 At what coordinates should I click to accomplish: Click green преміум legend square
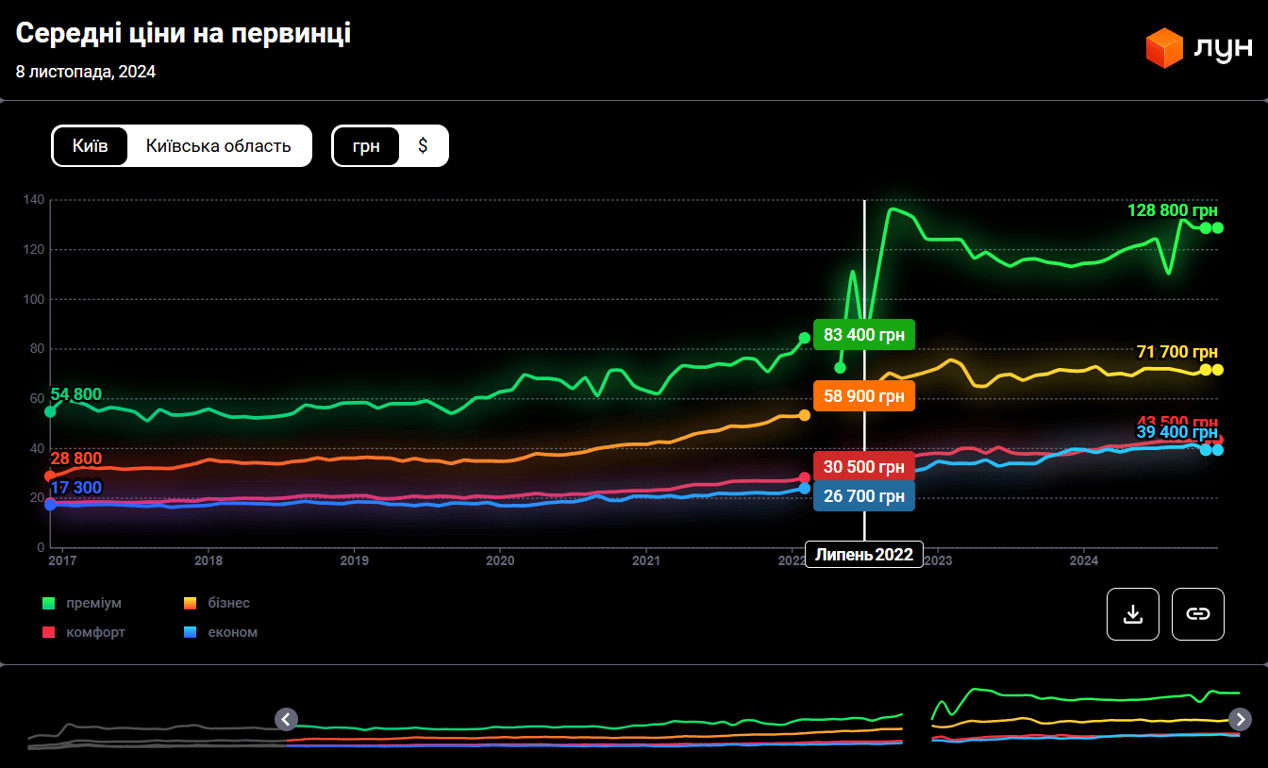point(48,603)
